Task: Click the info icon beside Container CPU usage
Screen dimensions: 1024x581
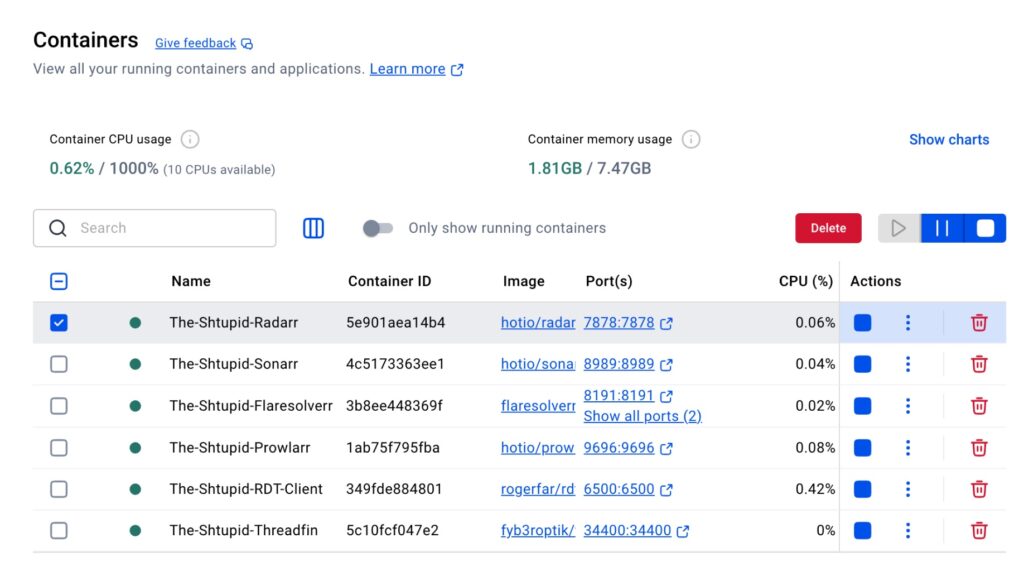Action: point(190,139)
